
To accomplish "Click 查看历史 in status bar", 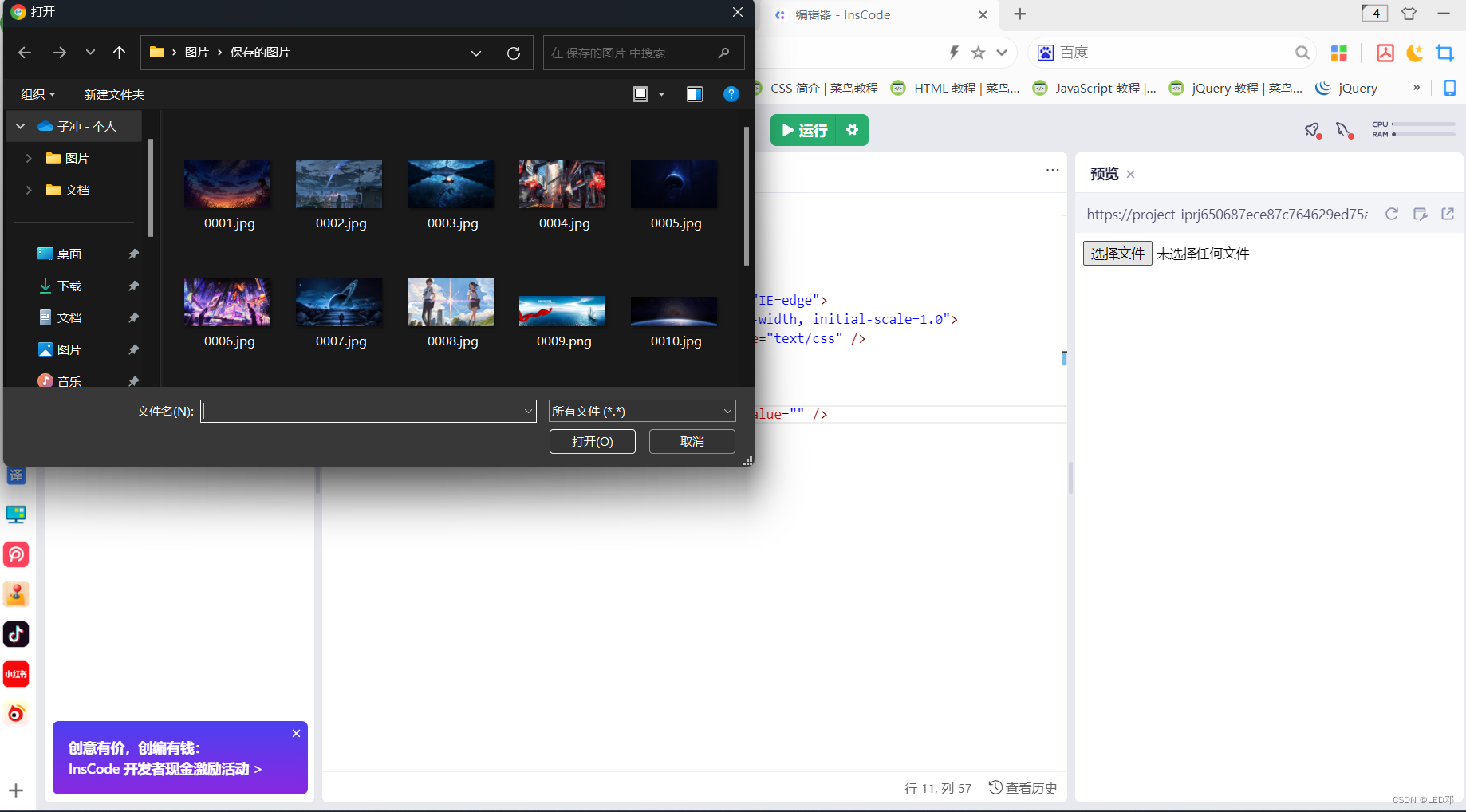I will [x=1023, y=788].
